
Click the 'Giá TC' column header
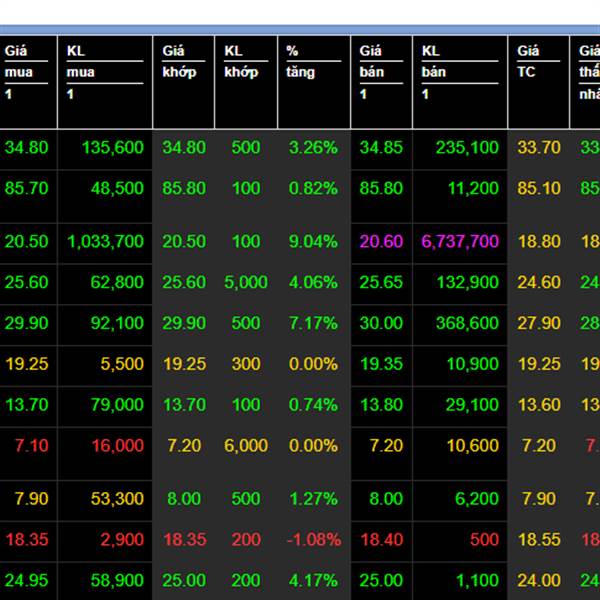pyautogui.click(x=538, y=61)
